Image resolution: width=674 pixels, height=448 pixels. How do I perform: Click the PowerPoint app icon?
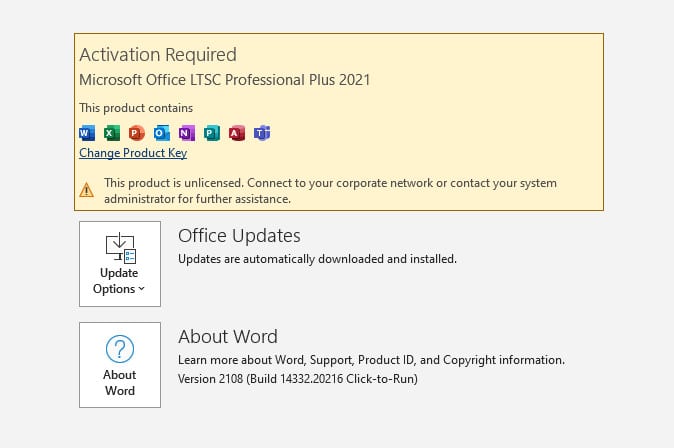[137, 133]
